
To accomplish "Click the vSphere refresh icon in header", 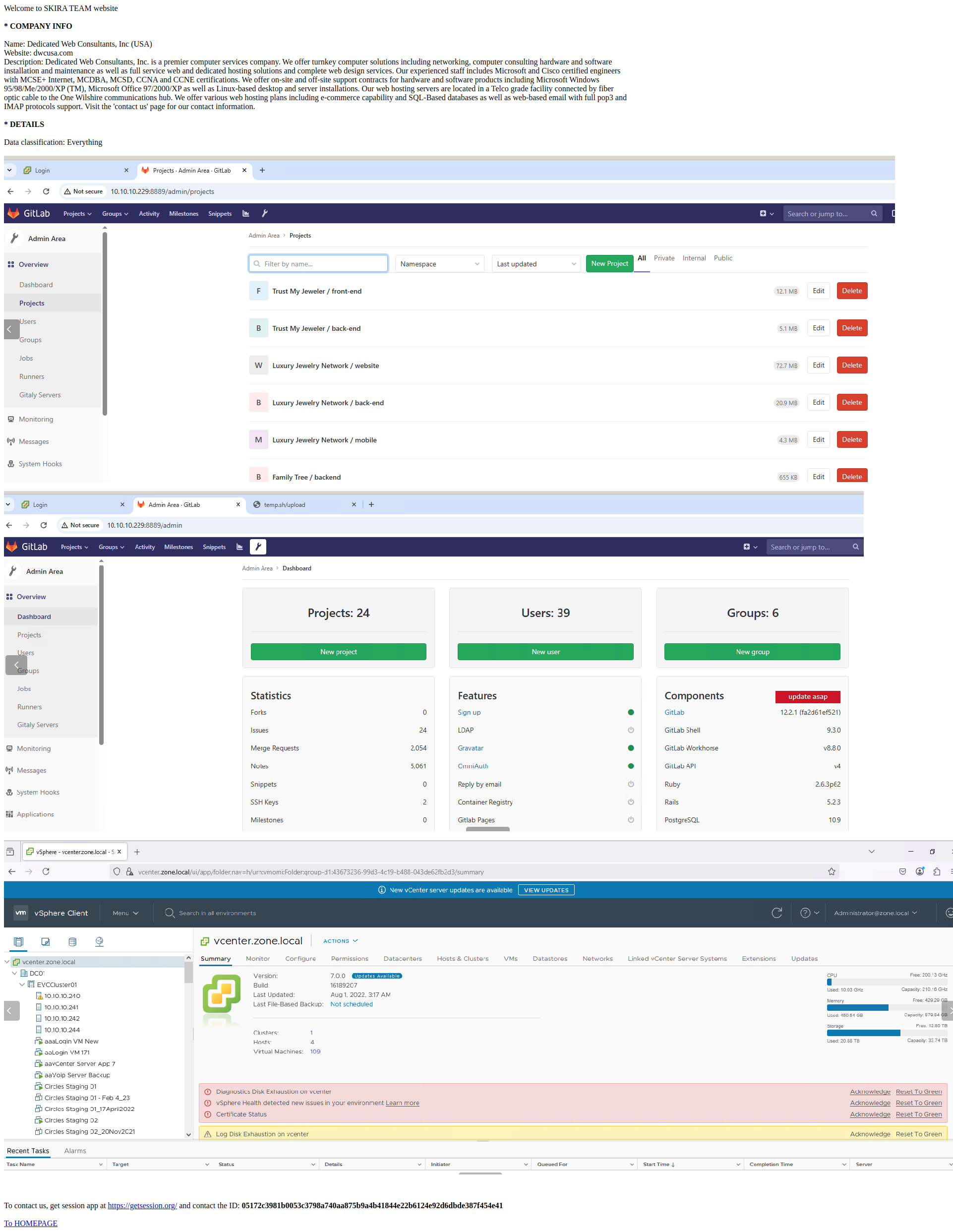I will pos(776,913).
